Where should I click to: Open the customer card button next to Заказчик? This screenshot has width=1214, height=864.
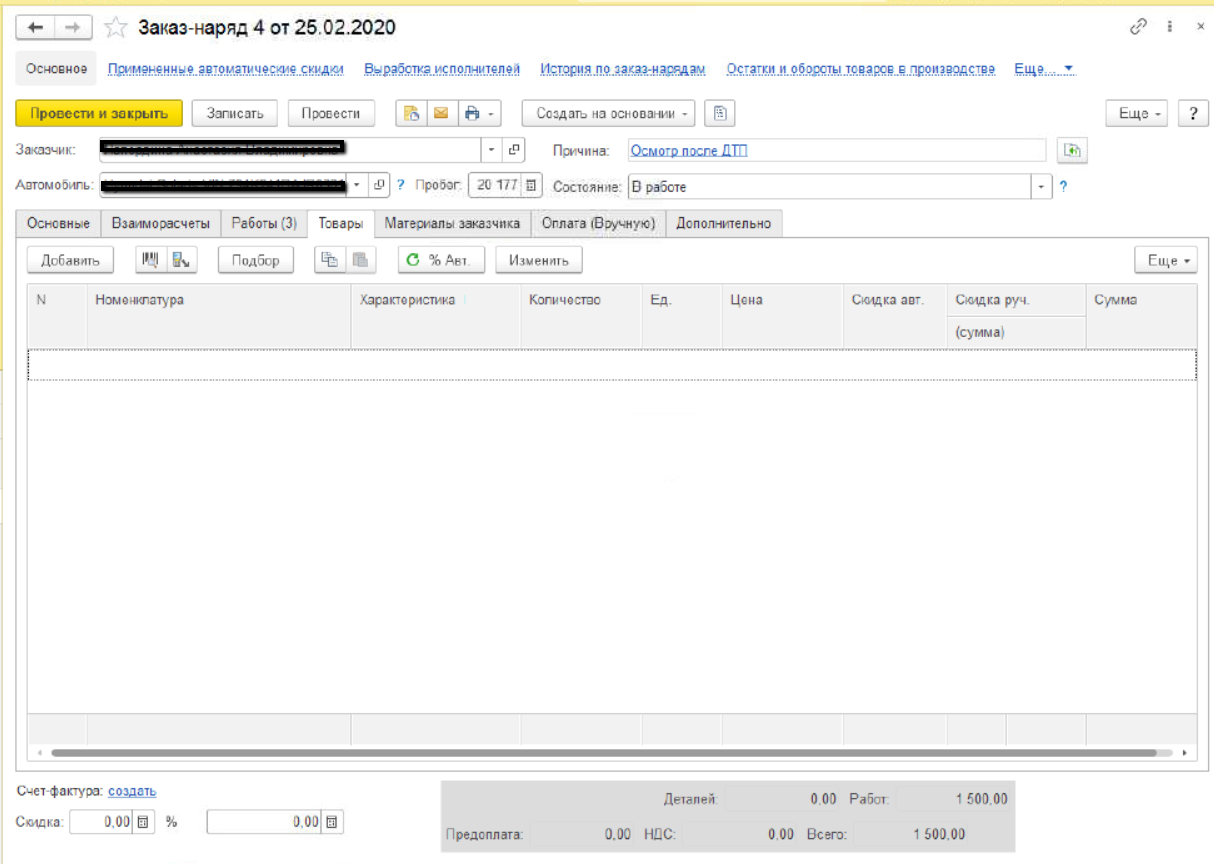[514, 150]
